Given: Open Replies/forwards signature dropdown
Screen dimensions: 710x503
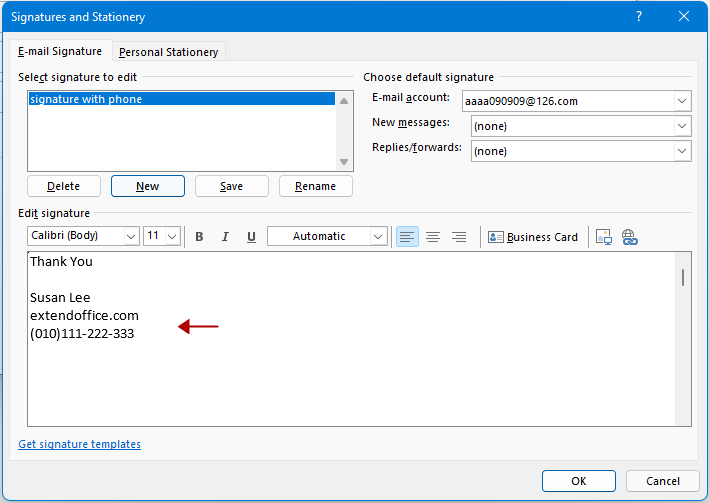Looking at the screenshot, I should pyautogui.click(x=682, y=151).
